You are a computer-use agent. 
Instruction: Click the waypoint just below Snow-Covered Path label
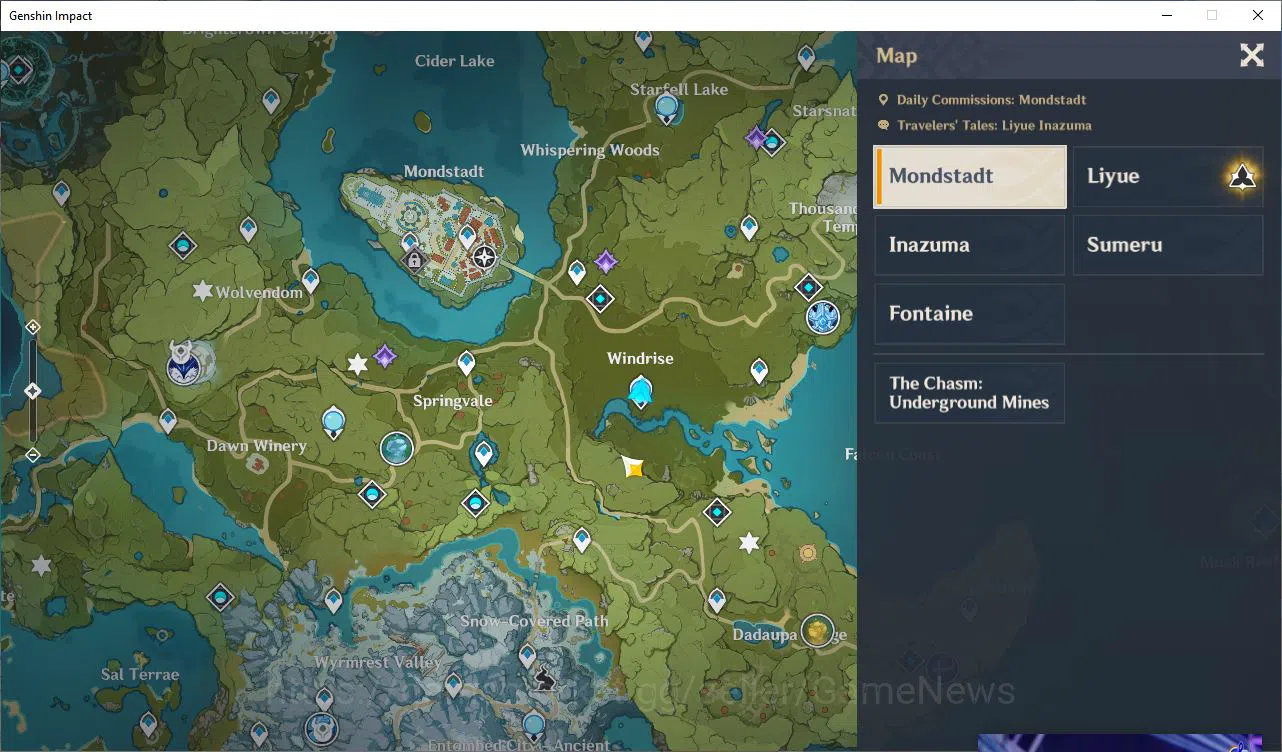click(x=527, y=657)
